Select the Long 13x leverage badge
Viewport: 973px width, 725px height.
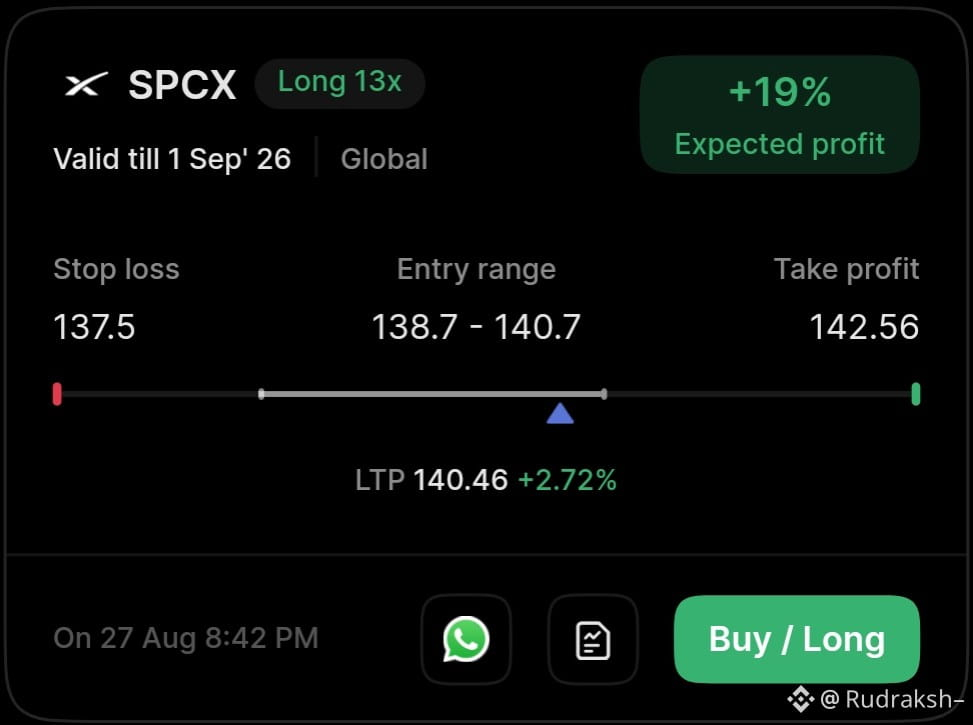tap(339, 83)
